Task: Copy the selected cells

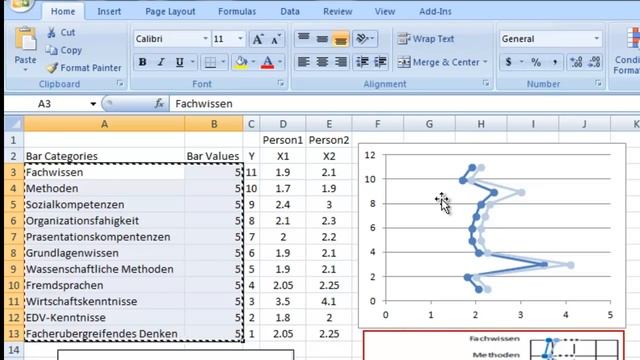Action: tap(64, 50)
